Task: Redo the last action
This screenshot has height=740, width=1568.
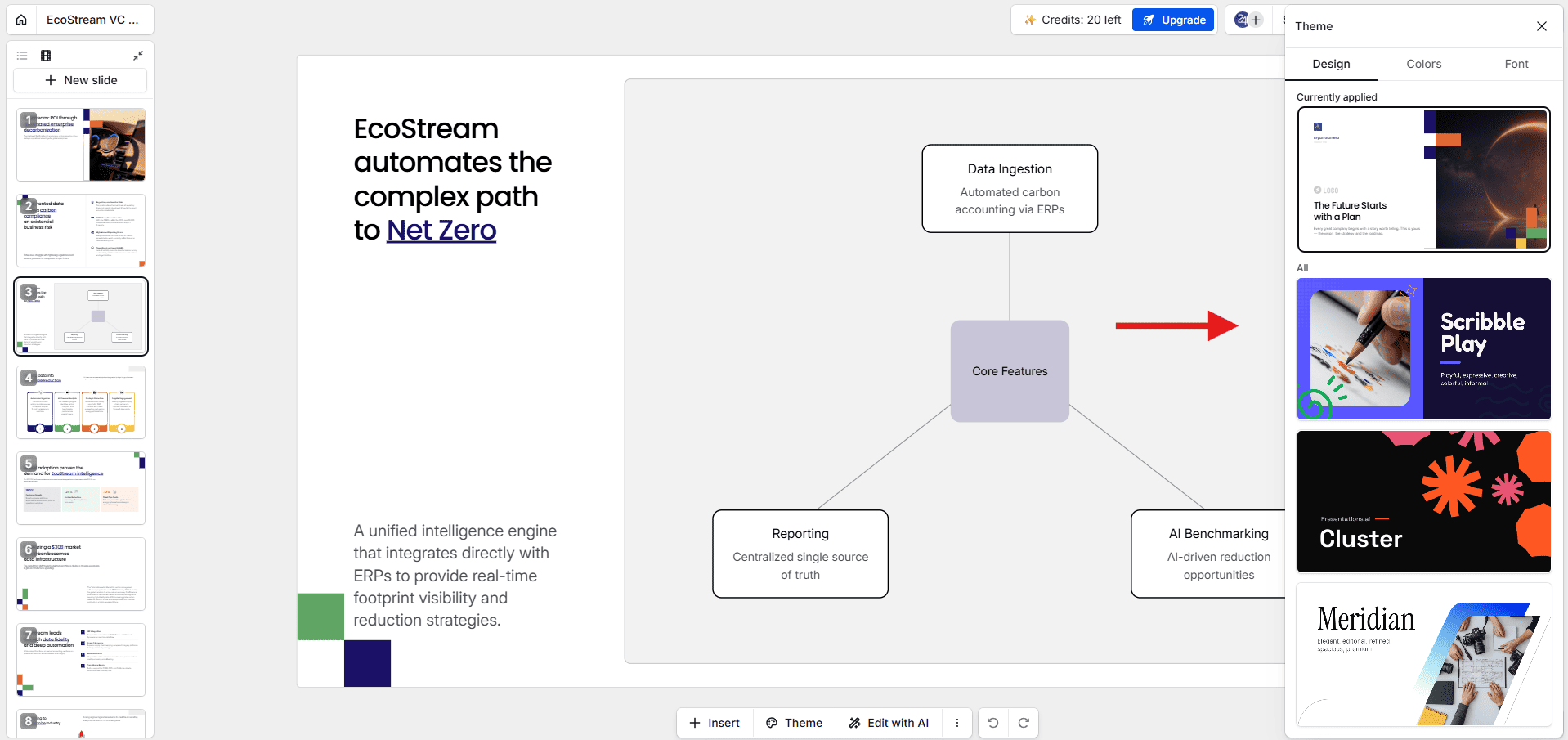Action: 1024,723
